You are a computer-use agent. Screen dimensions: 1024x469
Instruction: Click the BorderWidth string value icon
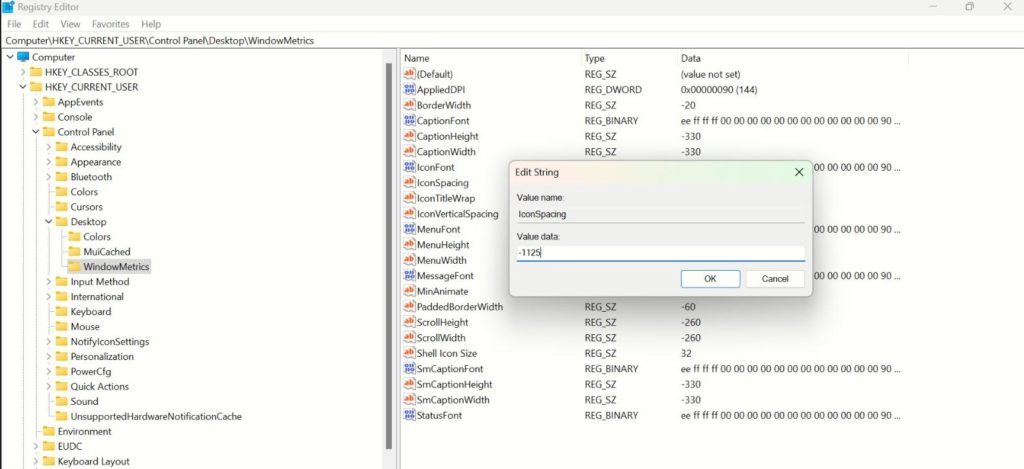point(409,105)
